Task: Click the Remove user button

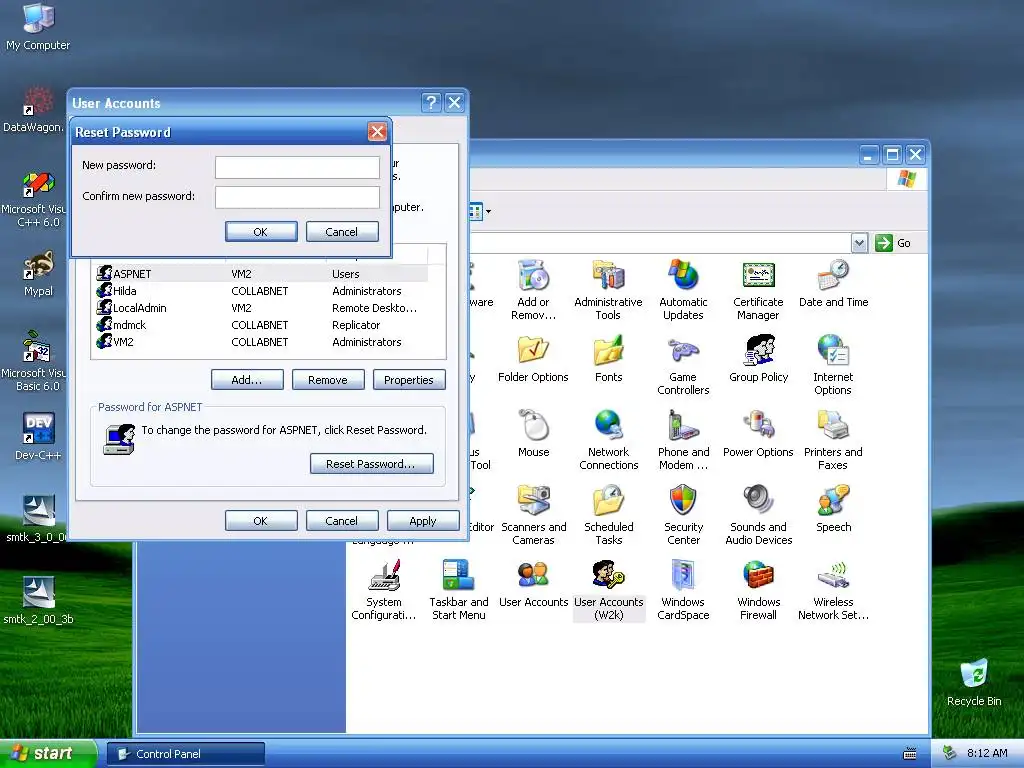Action: click(x=328, y=379)
